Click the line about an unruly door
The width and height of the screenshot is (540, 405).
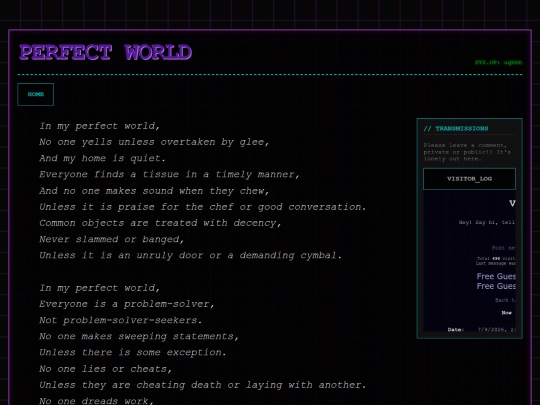click(190, 255)
